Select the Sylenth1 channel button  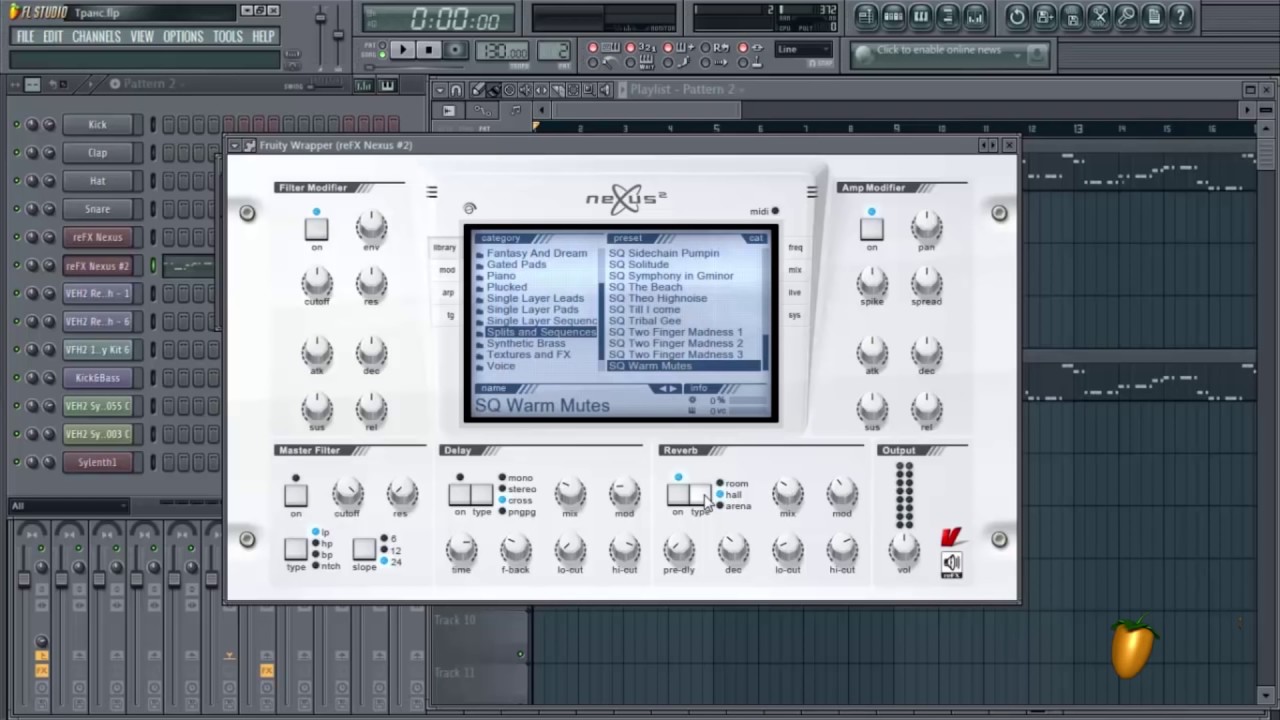point(98,463)
